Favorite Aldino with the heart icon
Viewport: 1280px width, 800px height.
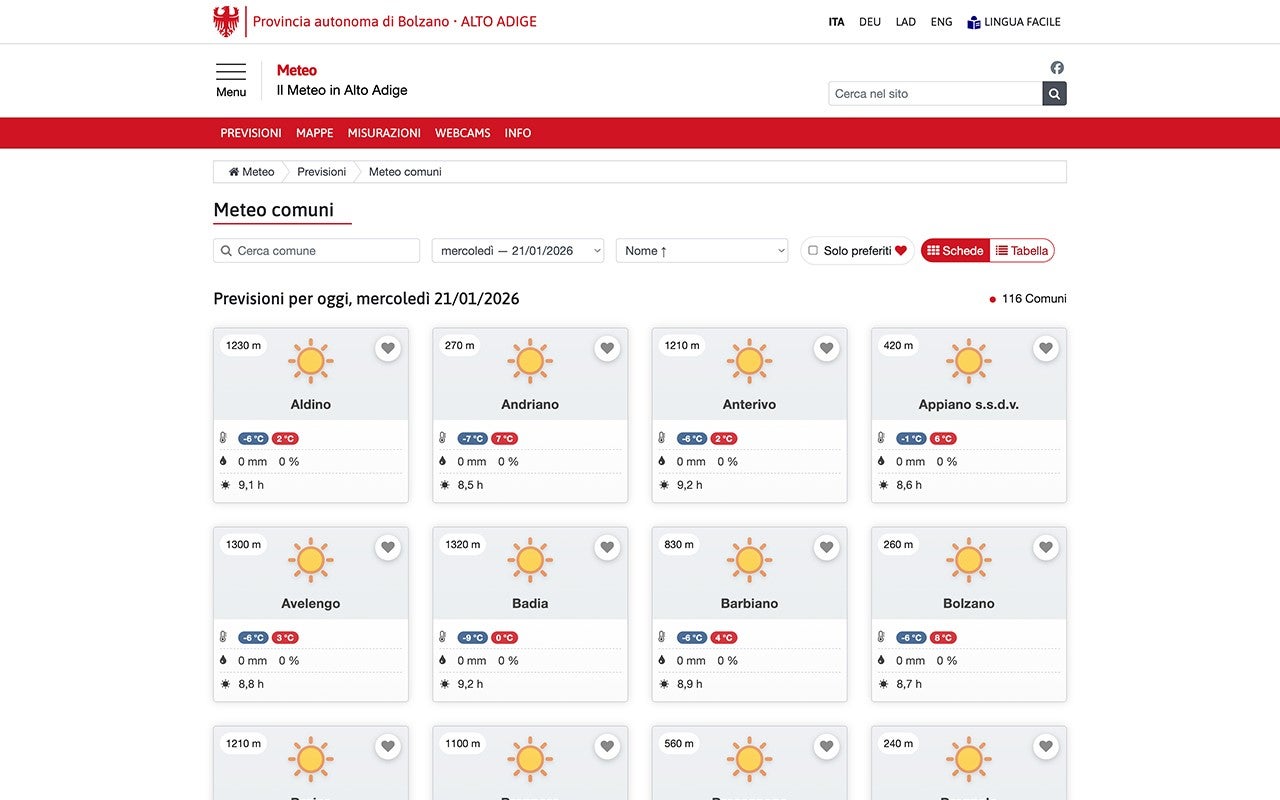(388, 348)
